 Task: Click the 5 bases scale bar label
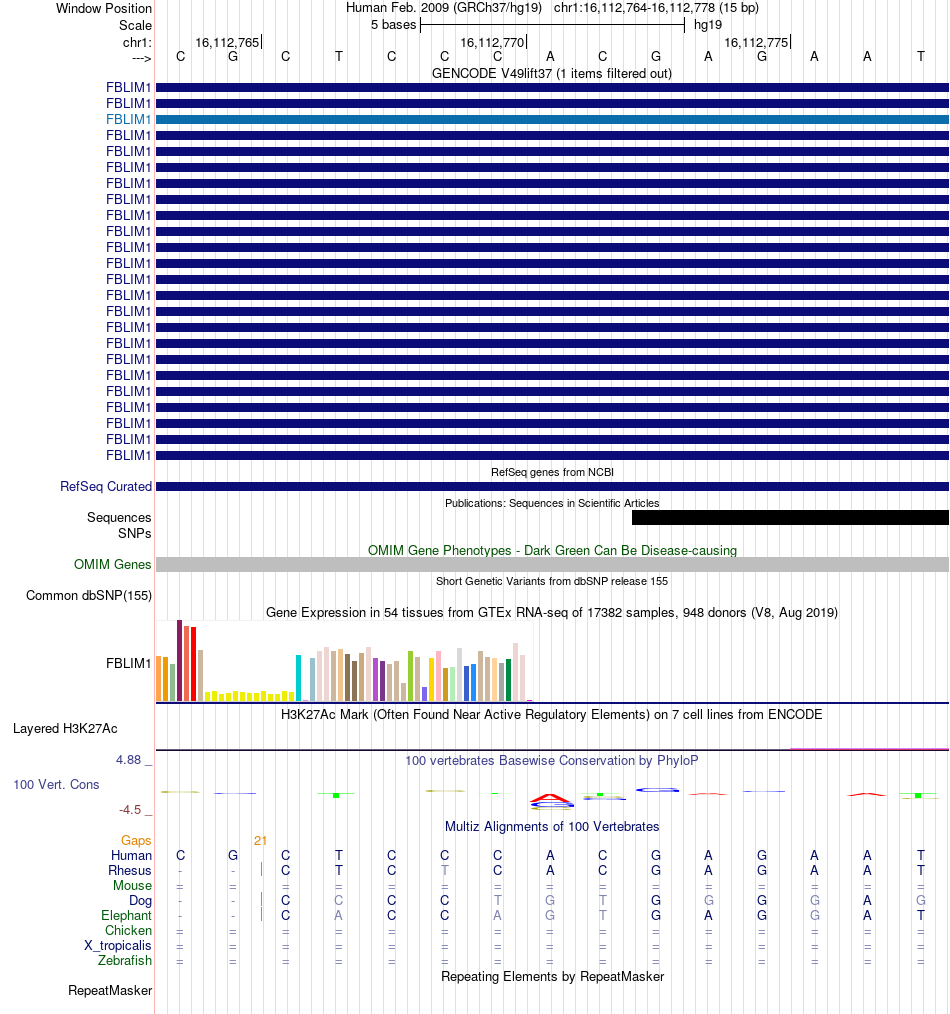coord(393,25)
